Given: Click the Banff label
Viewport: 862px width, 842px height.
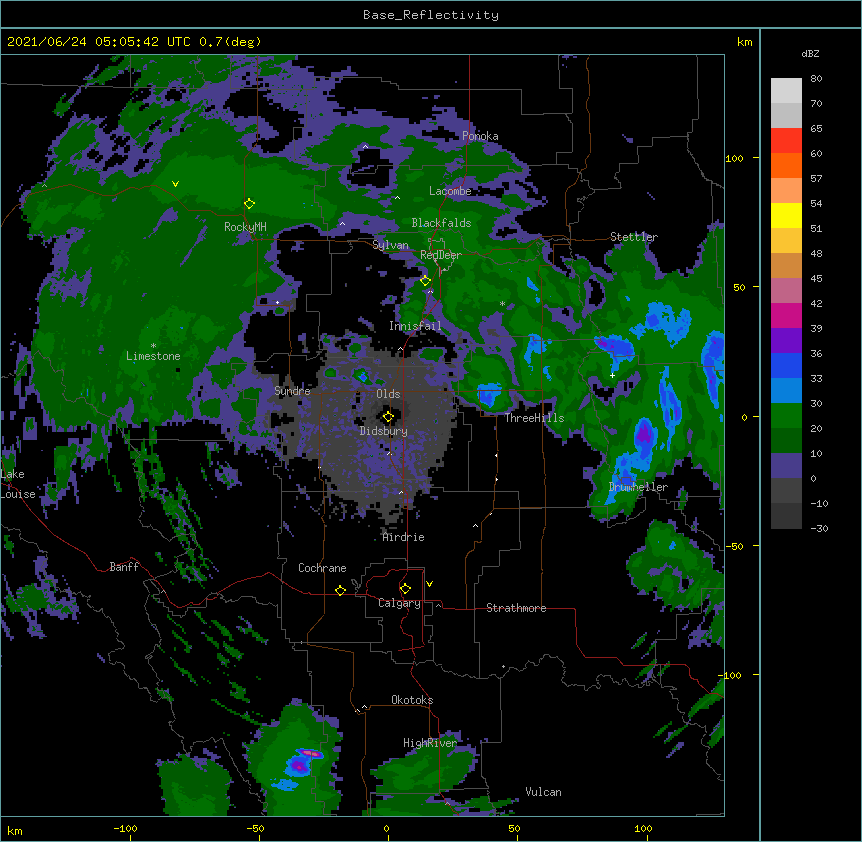Looking at the screenshot, I should [124, 567].
